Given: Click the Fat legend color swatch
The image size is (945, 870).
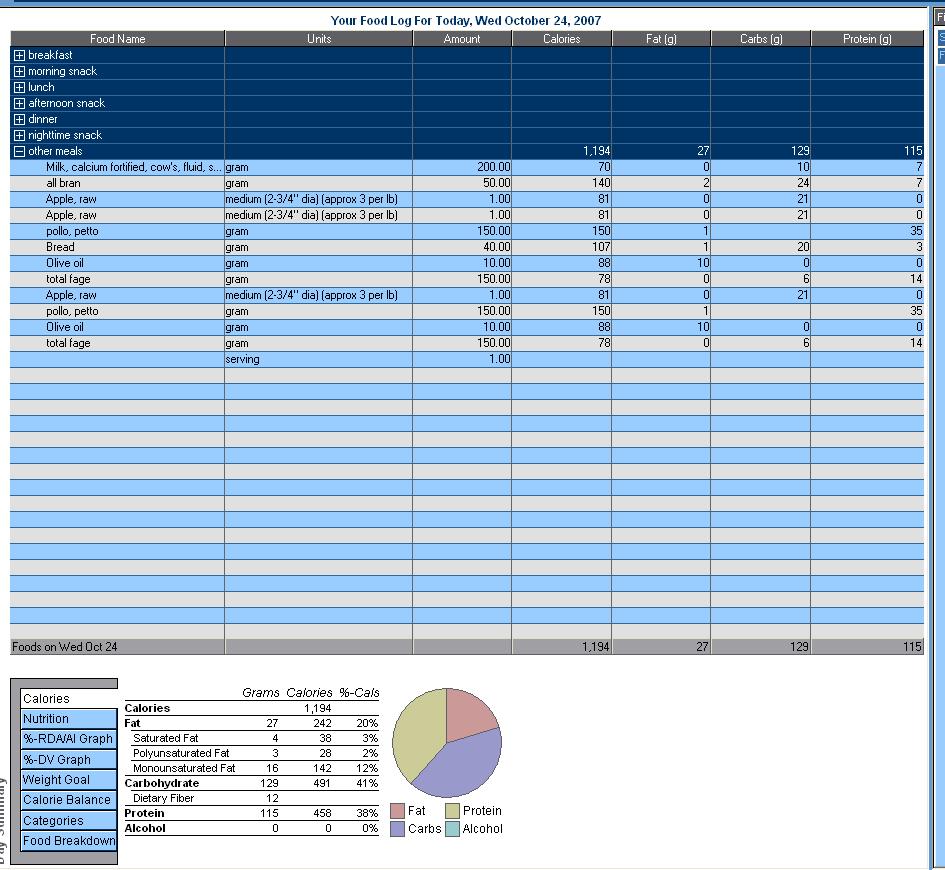Looking at the screenshot, I should (x=397, y=811).
